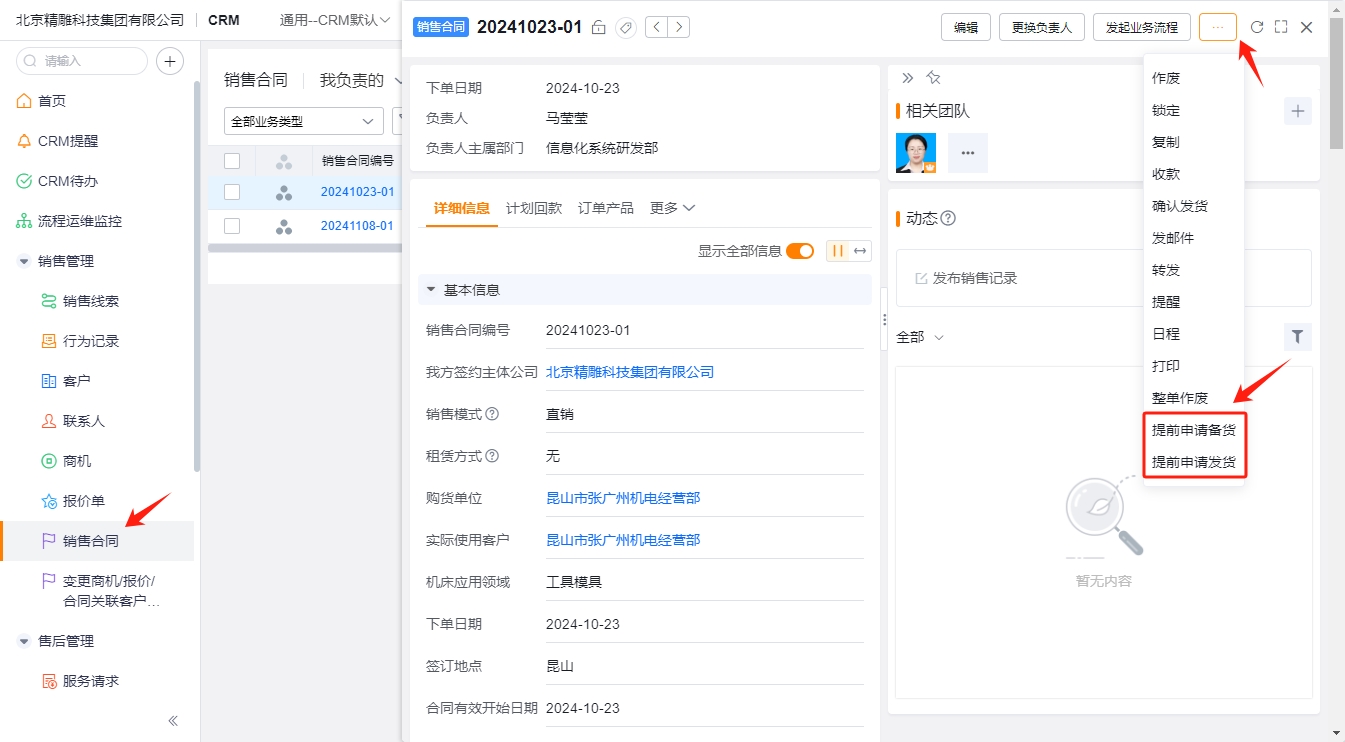Click hierarchy icon in row 20241108-01

click(x=284, y=226)
